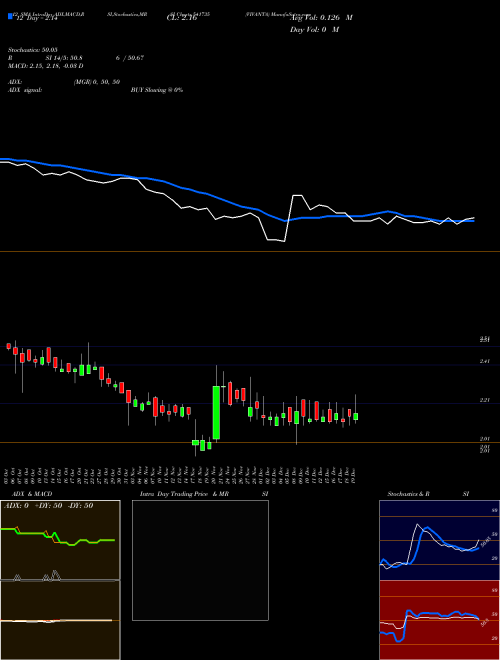
Task: Open the empty Intra Day Trading Price panel
Action: (200, 560)
